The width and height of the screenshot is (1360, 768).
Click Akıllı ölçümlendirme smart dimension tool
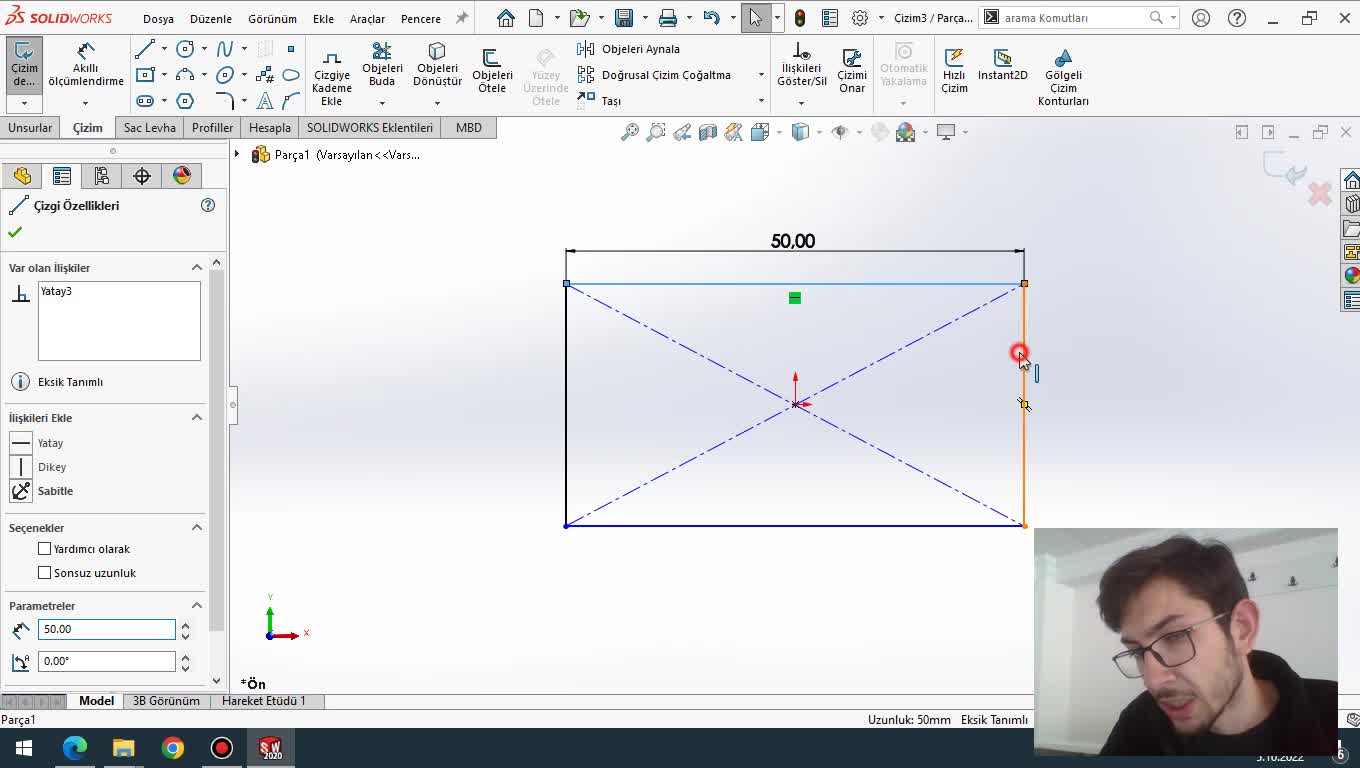point(86,65)
